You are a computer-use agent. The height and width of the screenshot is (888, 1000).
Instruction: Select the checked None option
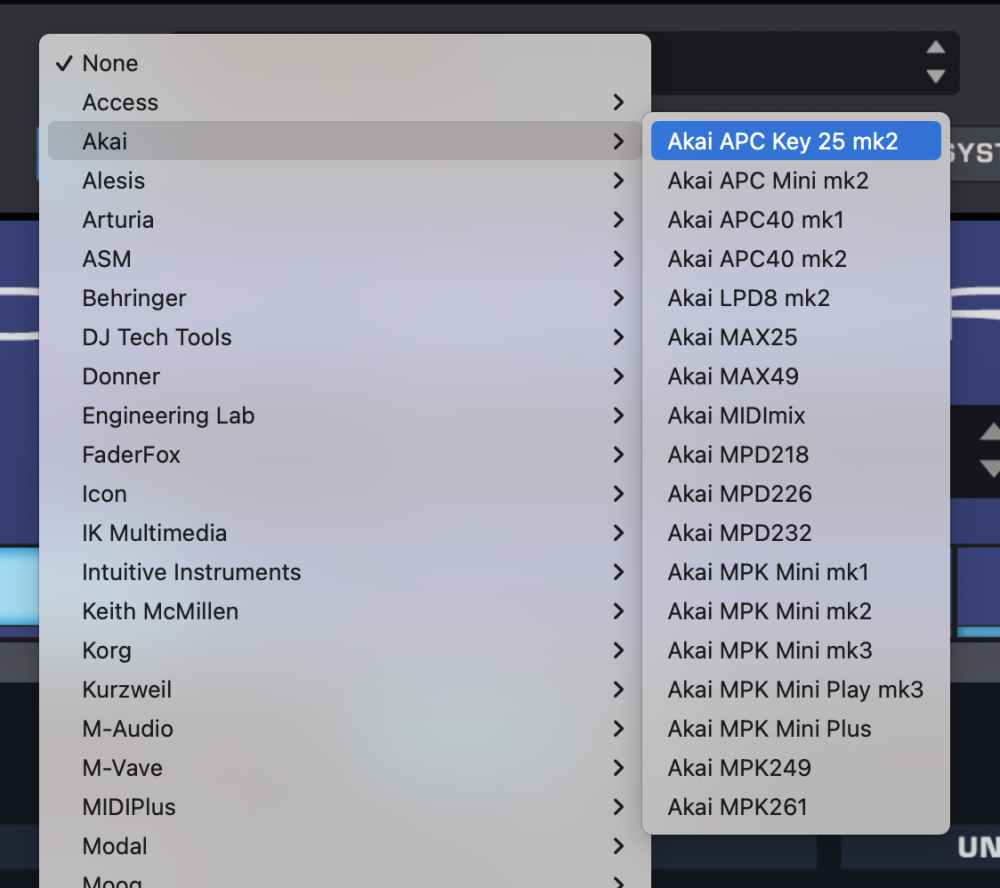tap(344, 63)
